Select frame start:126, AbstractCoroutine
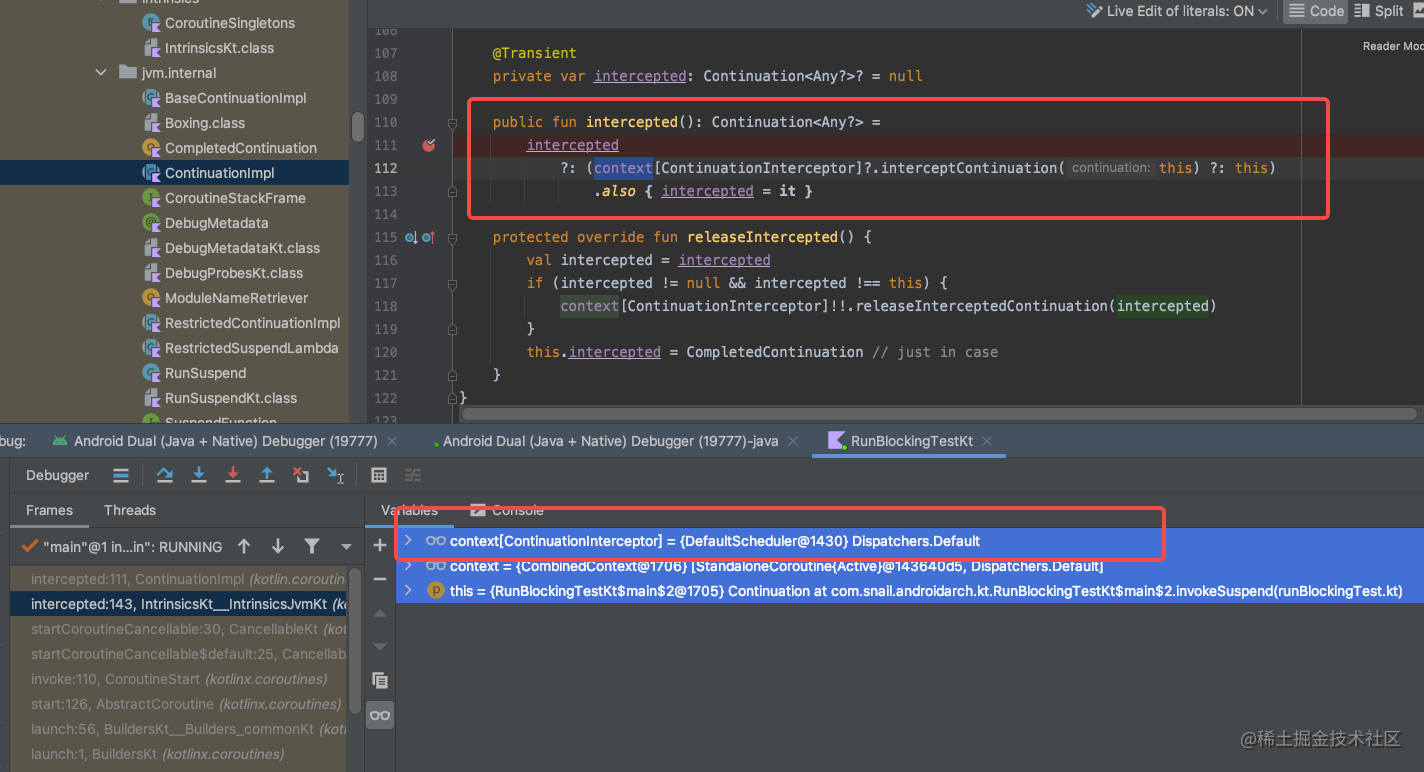 click(179, 704)
